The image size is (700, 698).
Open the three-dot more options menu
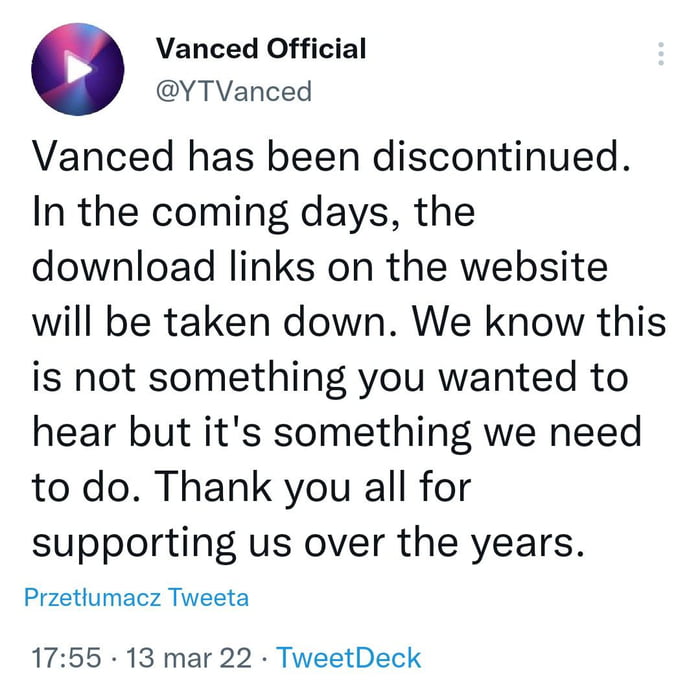pyautogui.click(x=660, y=55)
